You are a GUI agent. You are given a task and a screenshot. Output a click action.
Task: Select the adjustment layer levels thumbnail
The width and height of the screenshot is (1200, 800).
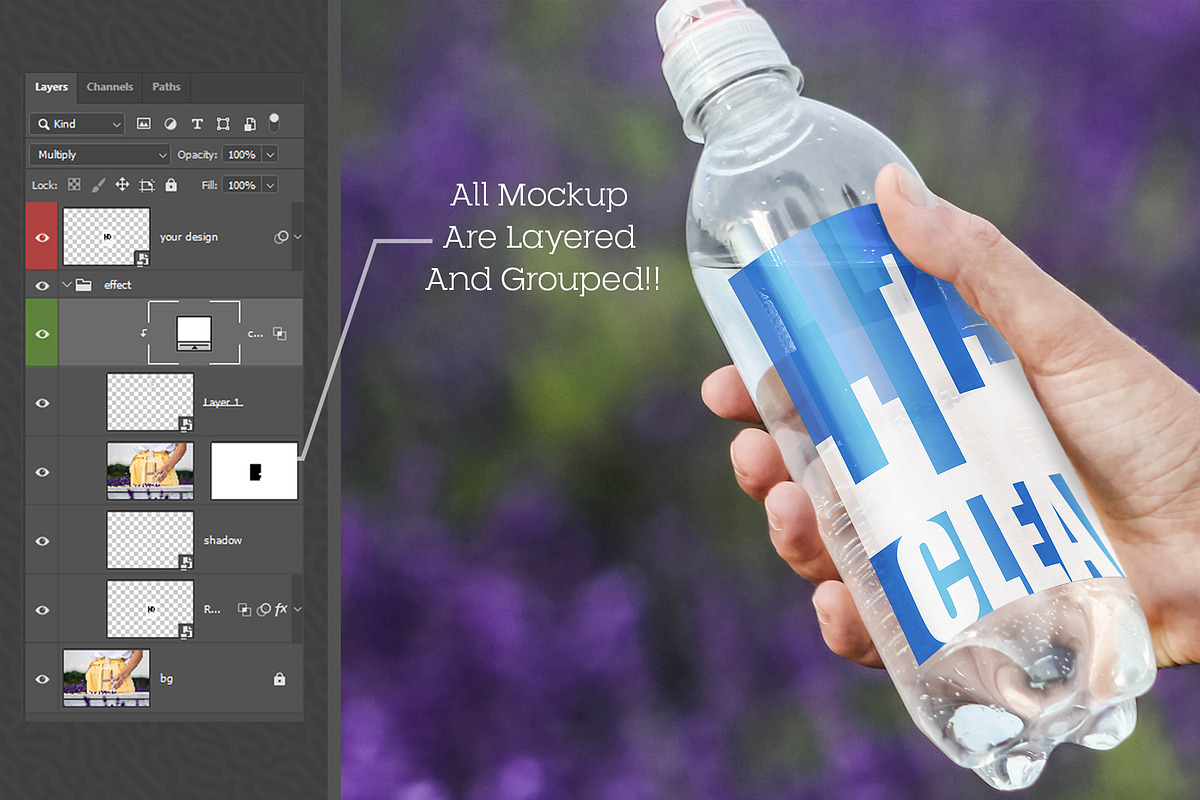[193, 332]
